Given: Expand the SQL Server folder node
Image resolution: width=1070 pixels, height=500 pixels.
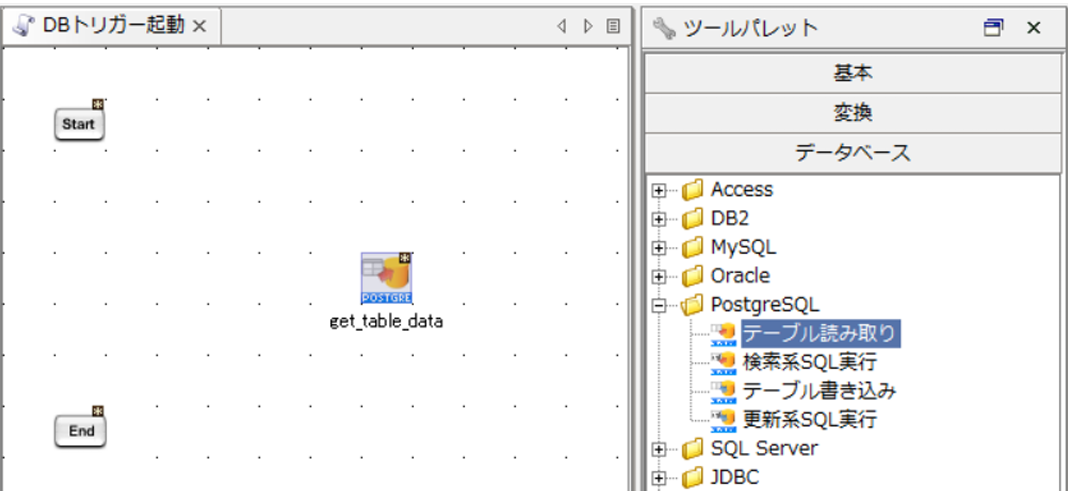Looking at the screenshot, I should (659, 450).
